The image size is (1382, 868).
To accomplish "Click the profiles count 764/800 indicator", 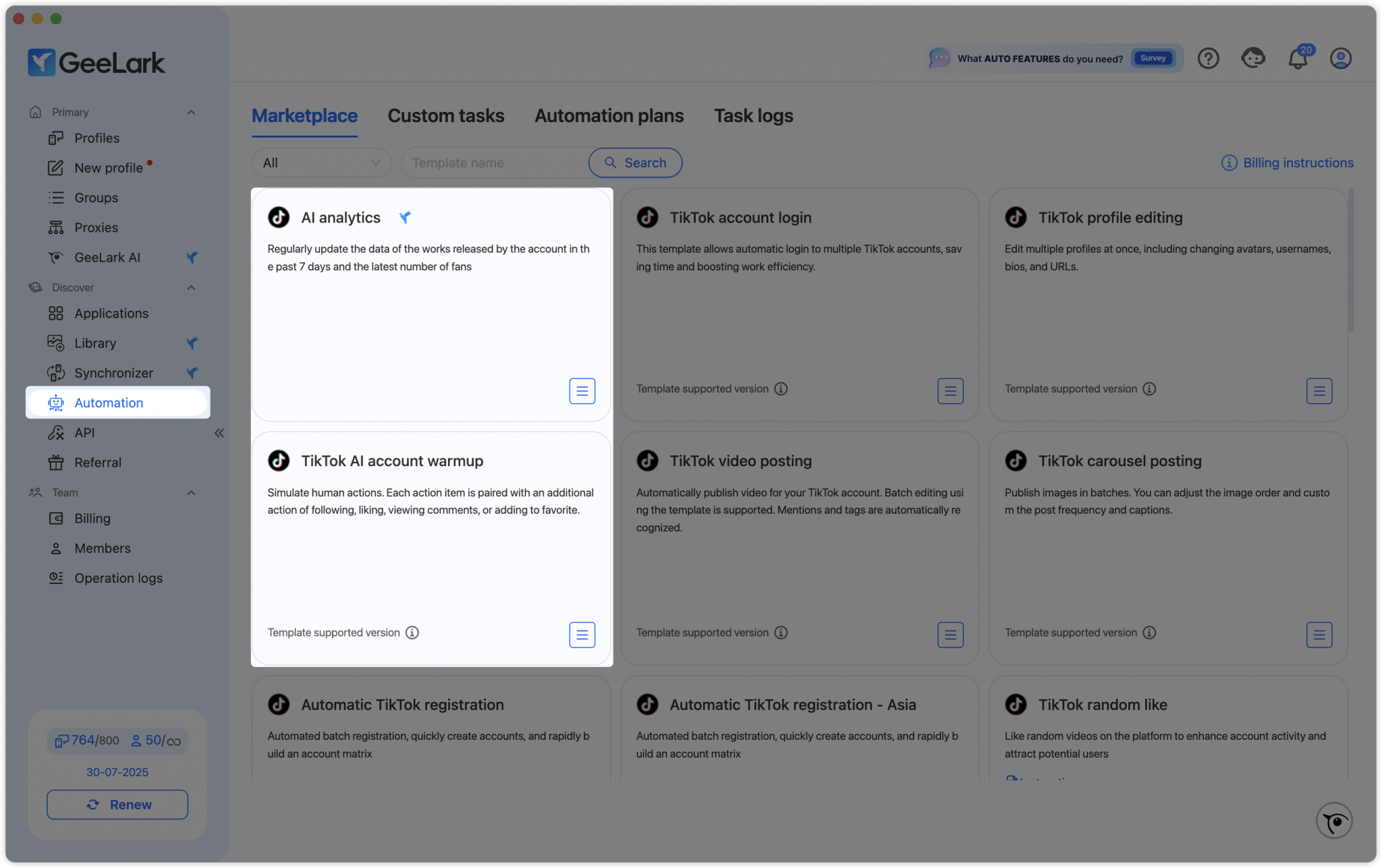I will 86,741.
